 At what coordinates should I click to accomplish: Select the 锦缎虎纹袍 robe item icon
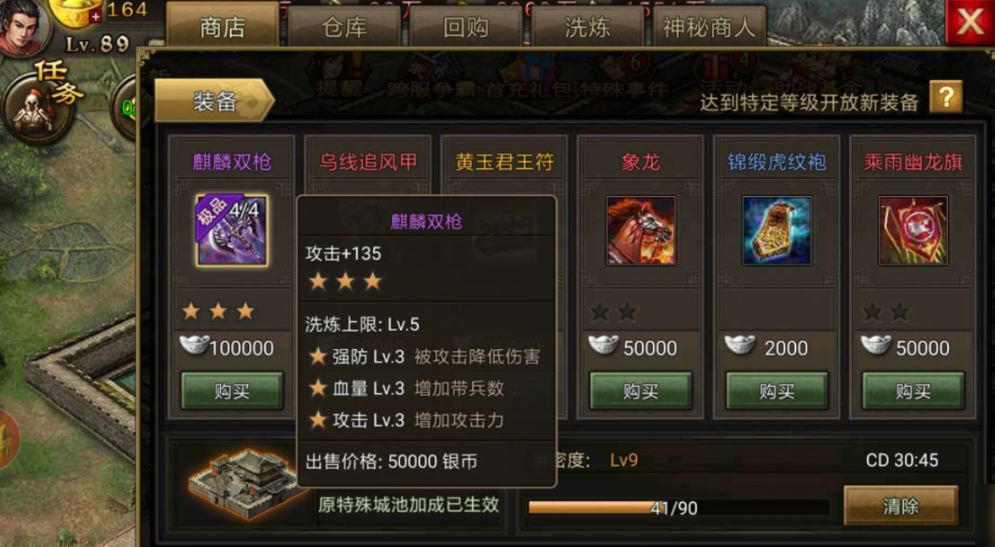click(x=777, y=230)
